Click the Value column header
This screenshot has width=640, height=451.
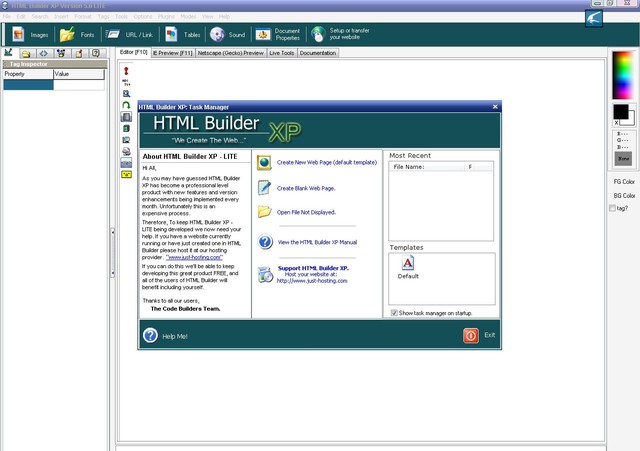point(79,74)
